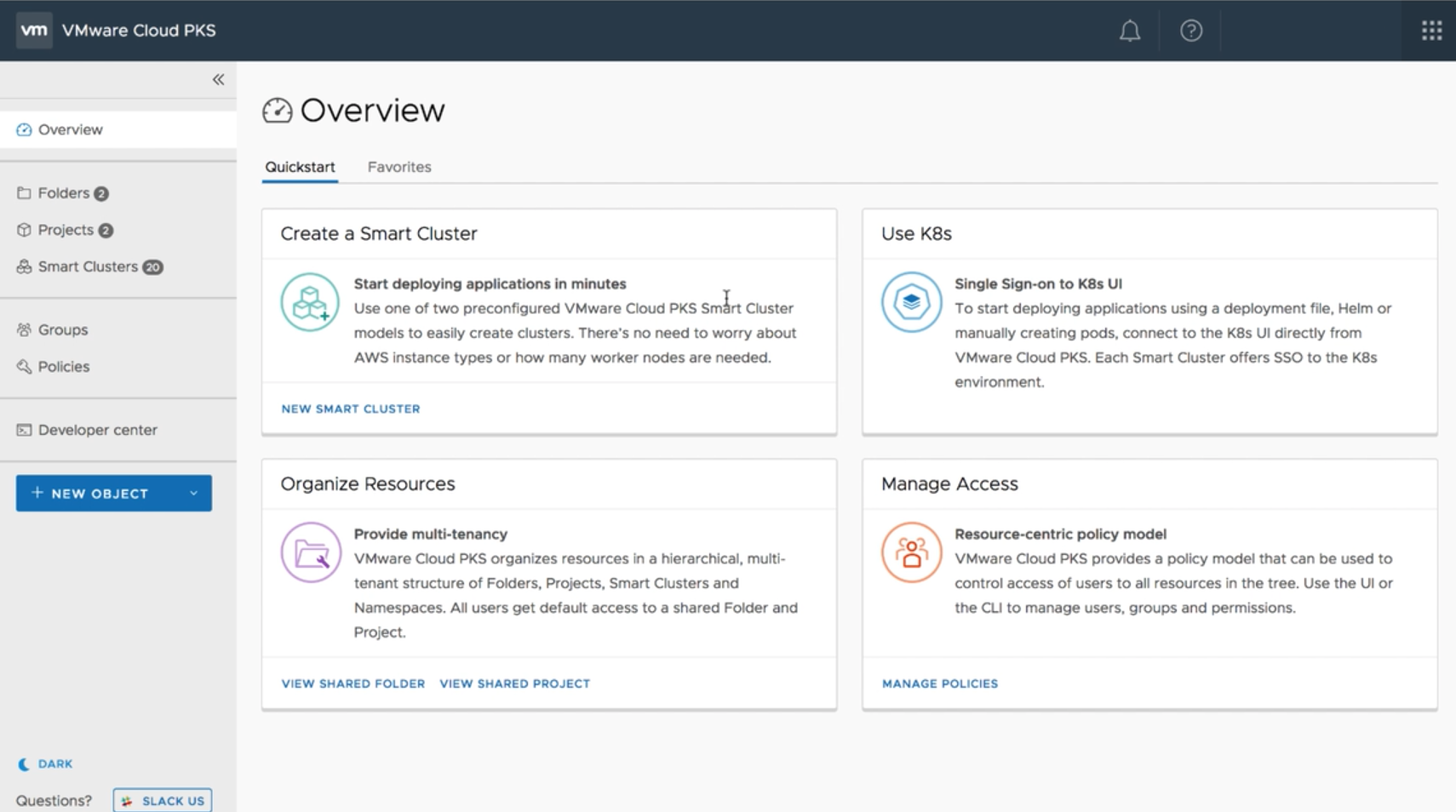Click the VMware vm logo
The image size is (1456, 812).
pyautogui.click(x=34, y=31)
